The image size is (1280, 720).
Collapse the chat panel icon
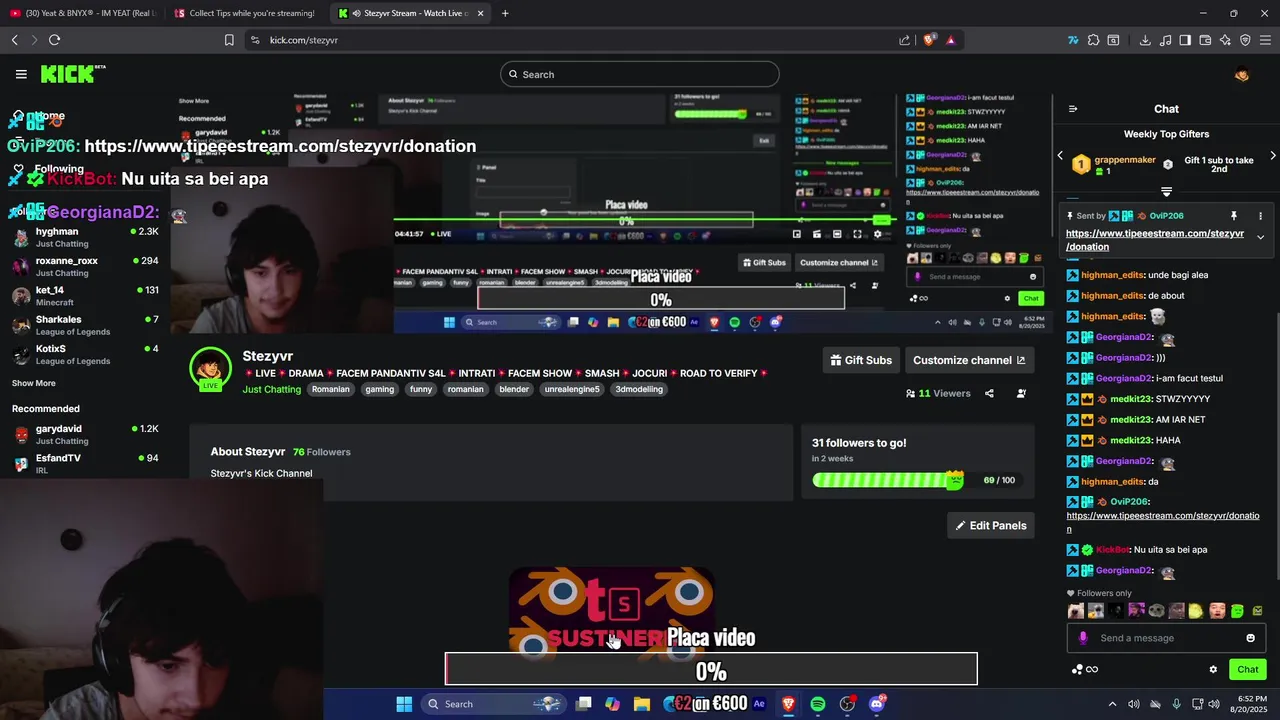tap(1073, 109)
